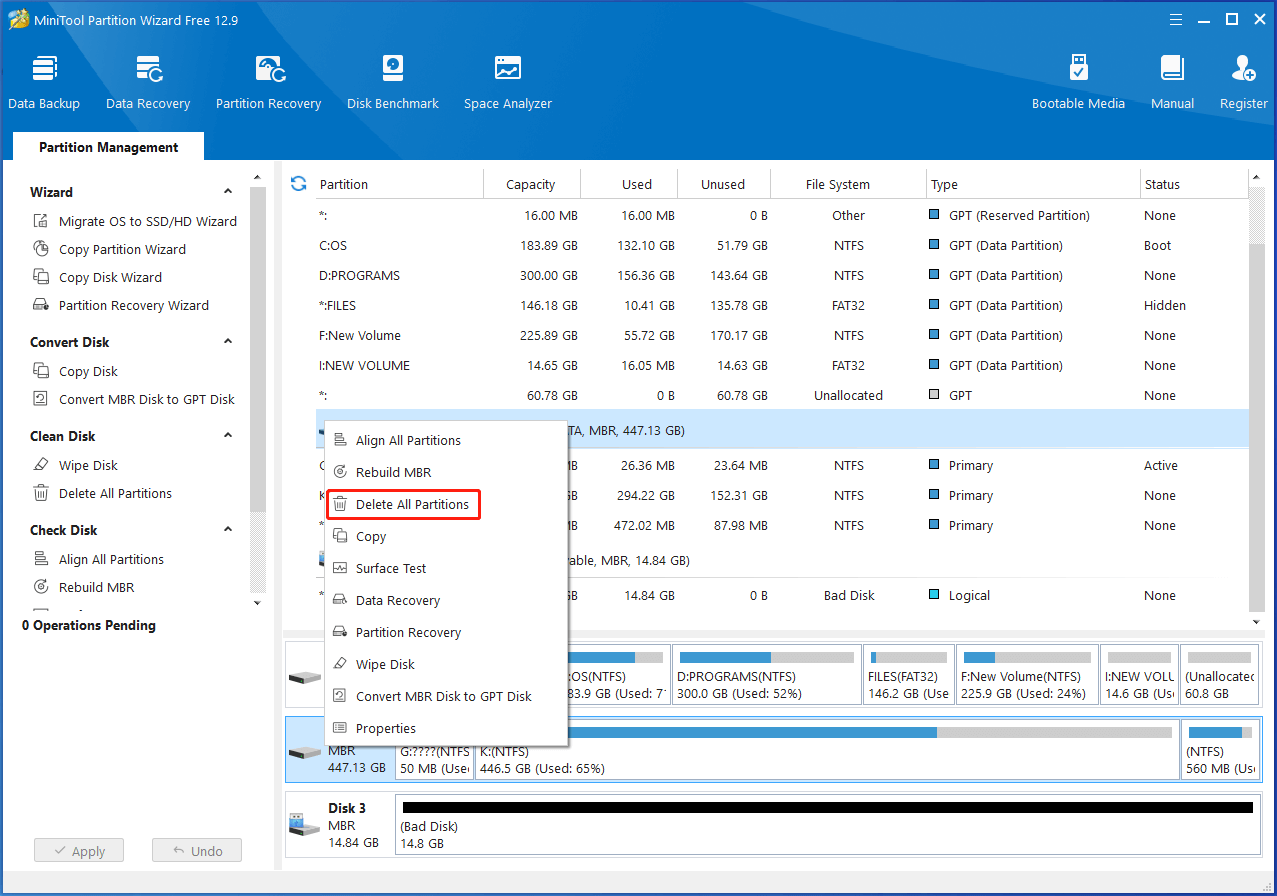Image resolution: width=1277 pixels, height=896 pixels.
Task: Select Surface Test in context menu
Action: pyautogui.click(x=447, y=568)
